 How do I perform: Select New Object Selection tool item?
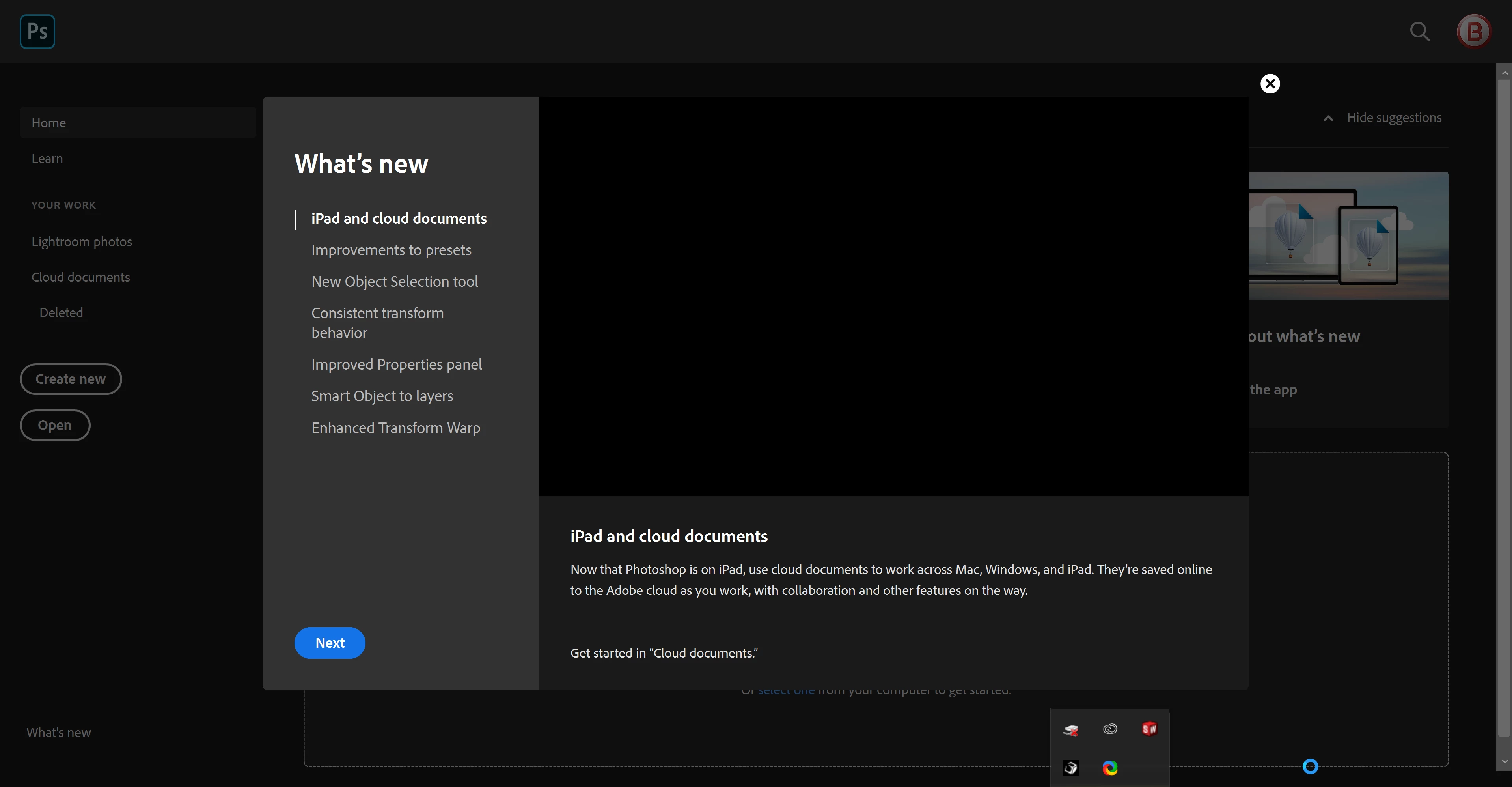click(394, 282)
